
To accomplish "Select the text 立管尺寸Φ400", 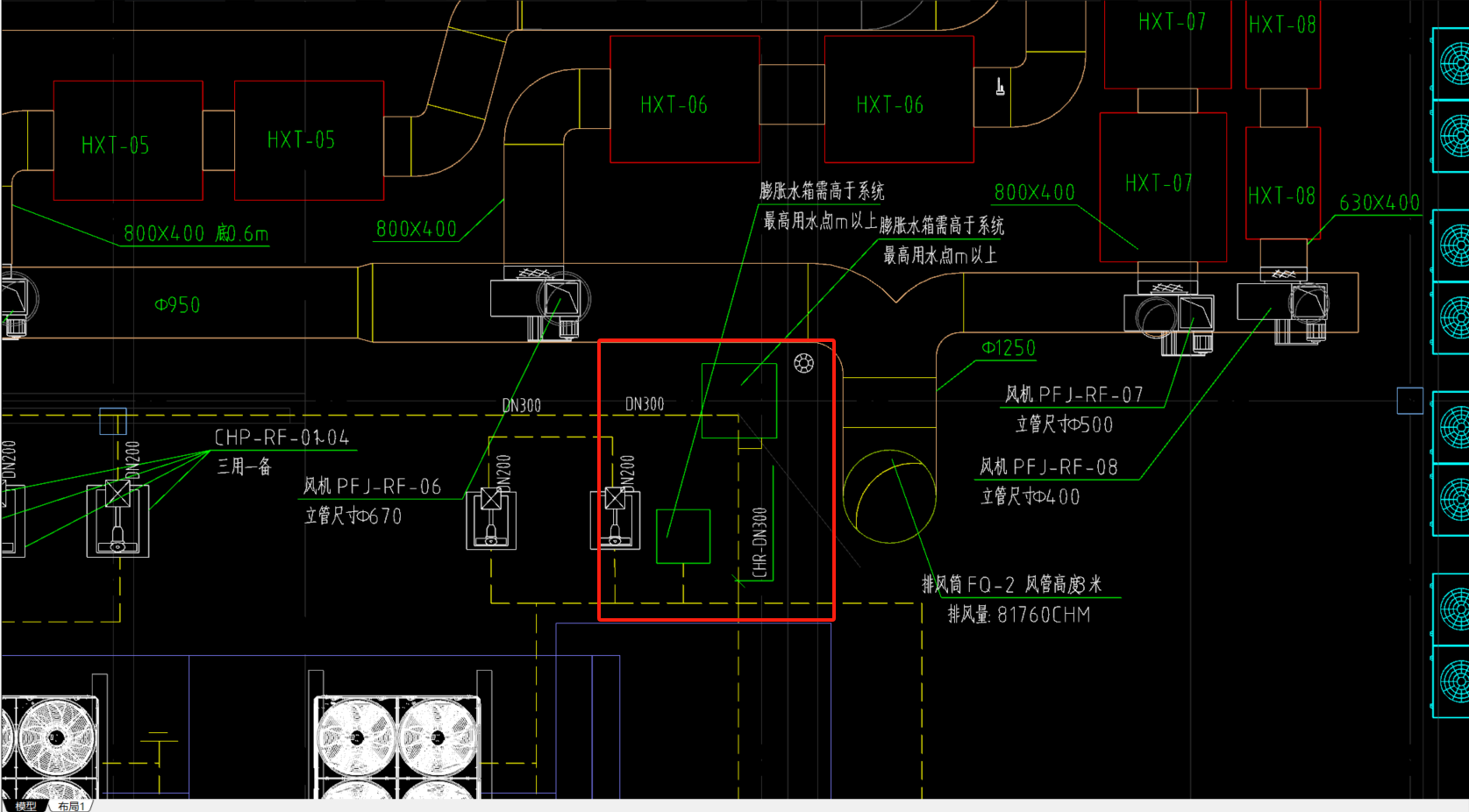I will pos(1030,497).
